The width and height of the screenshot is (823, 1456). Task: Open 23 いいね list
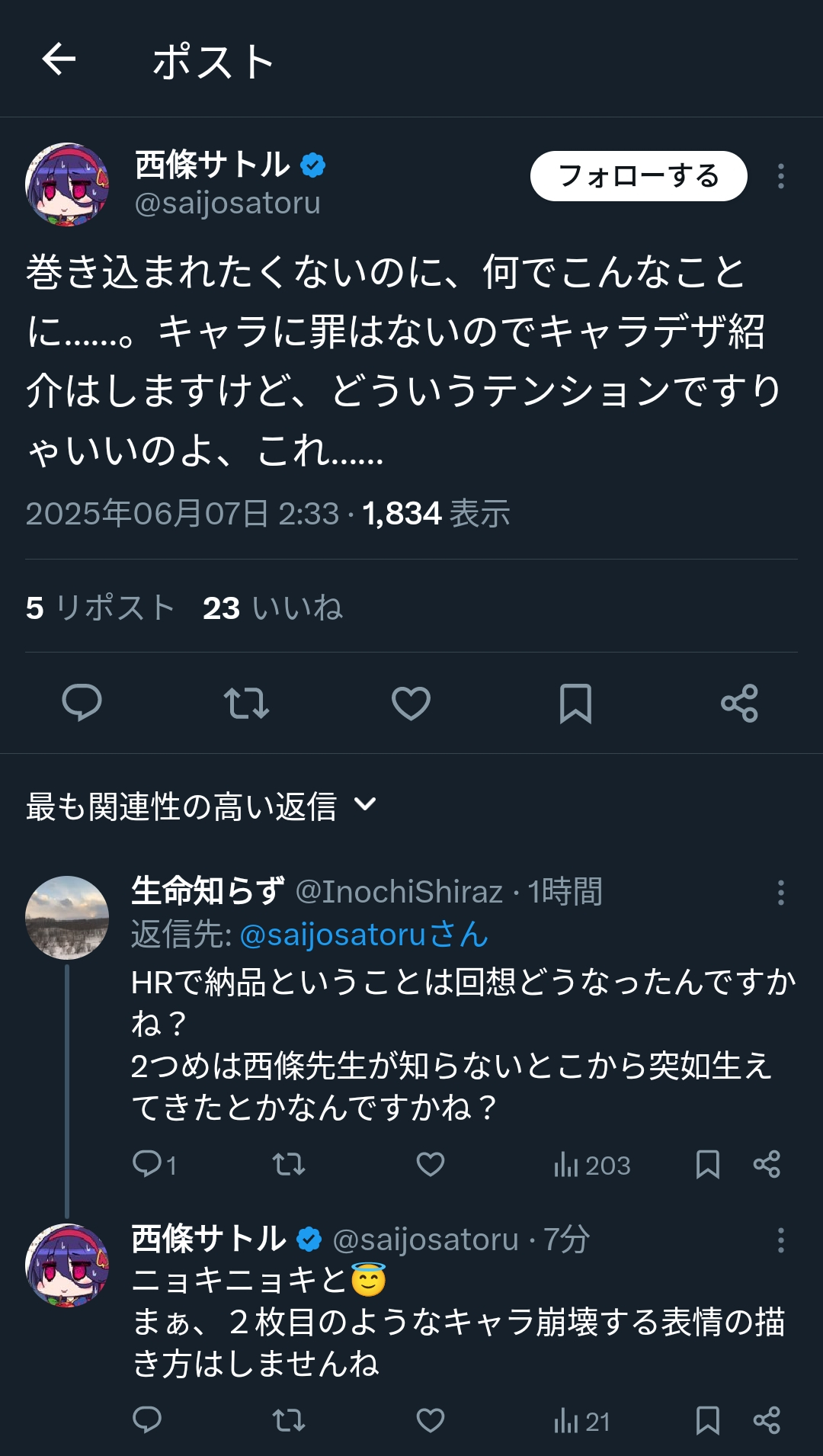[x=272, y=608]
